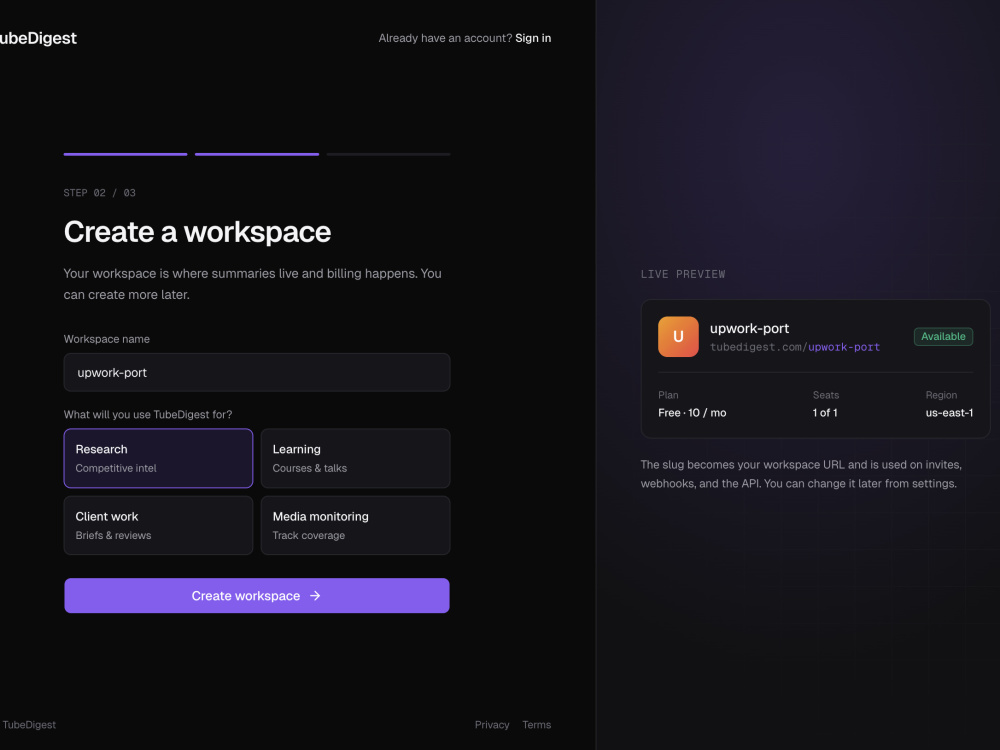This screenshot has width=1000, height=750.
Task: Click the 'STEP 02 / 03' label
Action: pyautogui.click(x=99, y=193)
